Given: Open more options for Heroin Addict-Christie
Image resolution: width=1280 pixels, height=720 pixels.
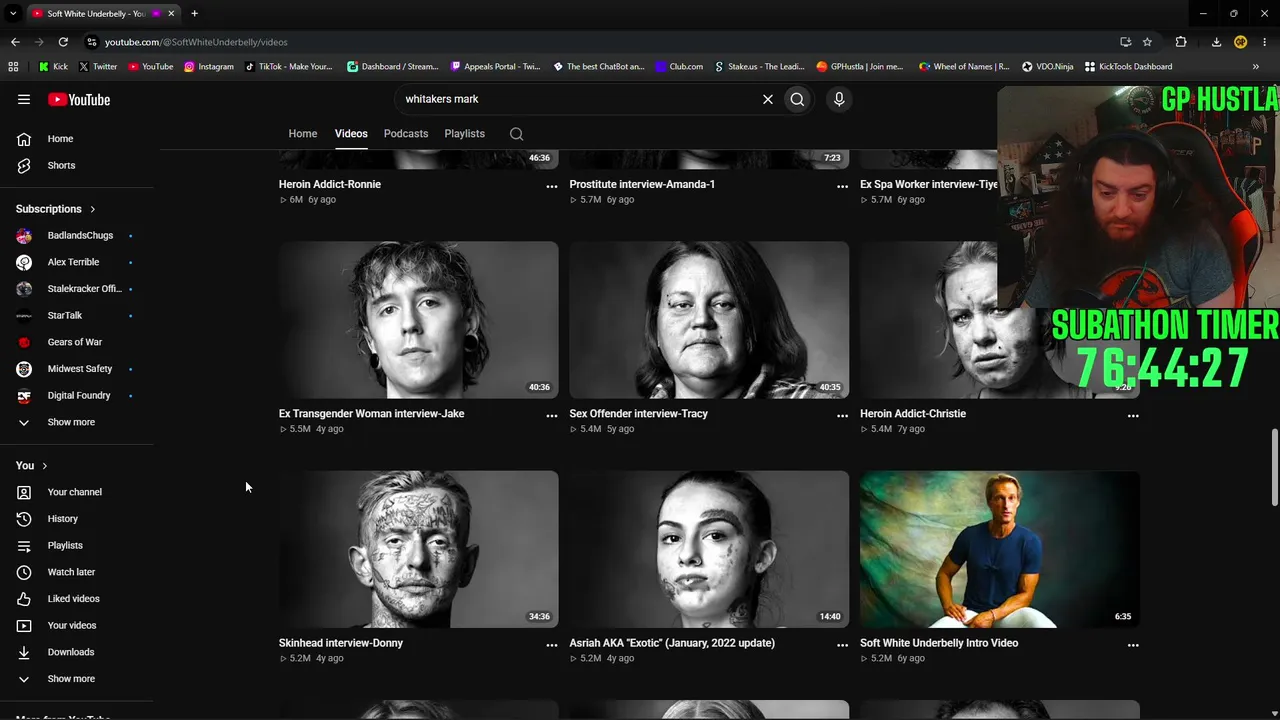Looking at the screenshot, I should [x=1133, y=415].
